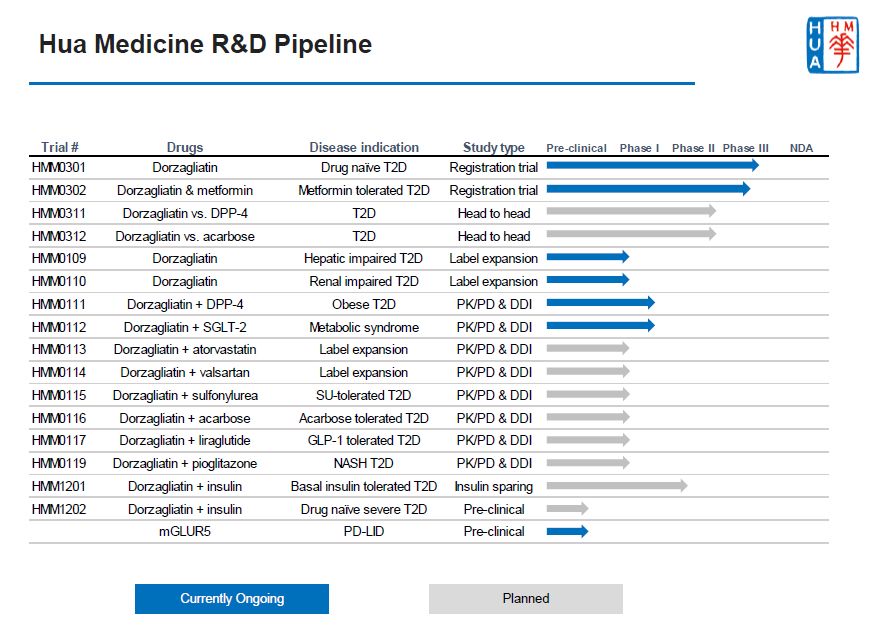Click 'Dorzagliatin & metformin' drug cell
The image size is (883, 630).
coord(185,190)
